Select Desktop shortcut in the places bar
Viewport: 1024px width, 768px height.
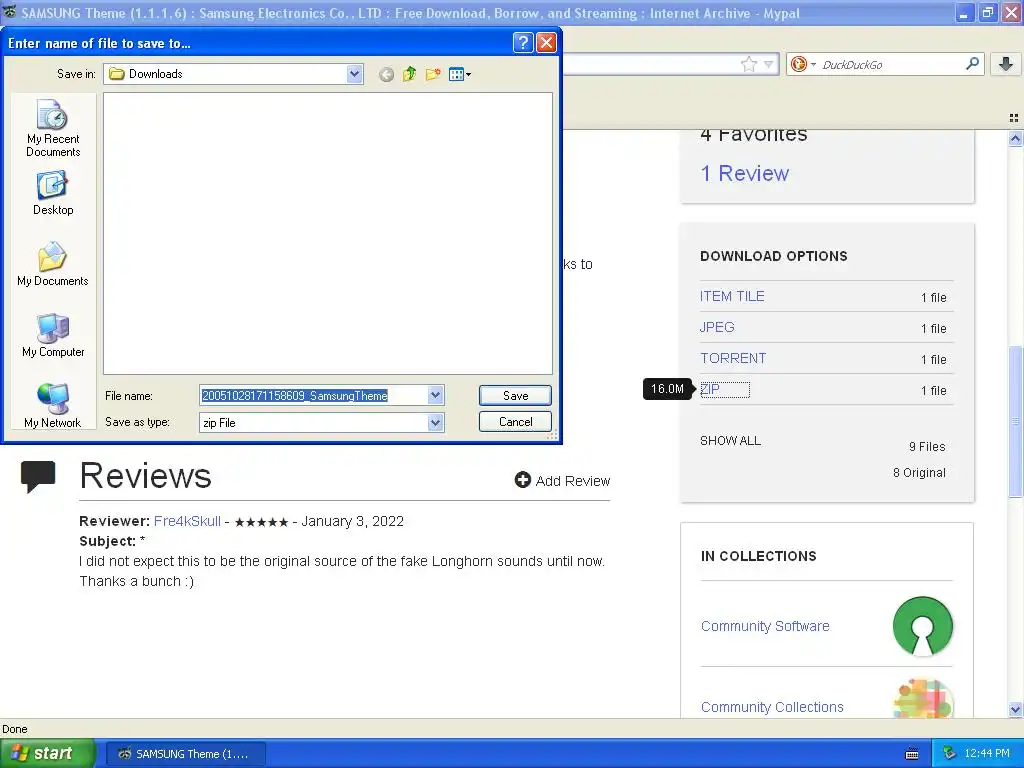coord(53,193)
